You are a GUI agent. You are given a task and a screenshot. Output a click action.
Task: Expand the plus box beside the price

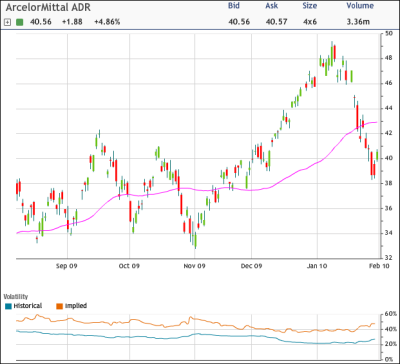coord(7,23)
